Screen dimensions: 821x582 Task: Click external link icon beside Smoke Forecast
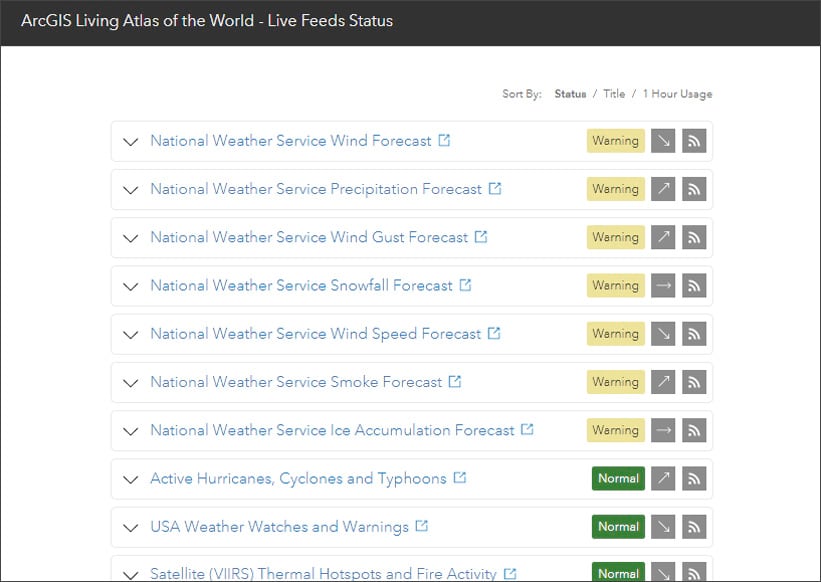[x=455, y=382]
